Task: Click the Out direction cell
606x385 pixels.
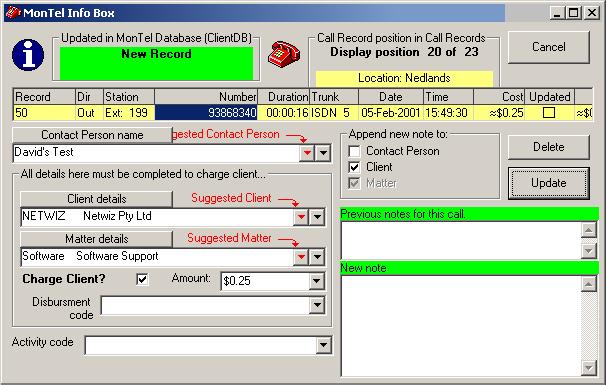Action: coord(89,113)
